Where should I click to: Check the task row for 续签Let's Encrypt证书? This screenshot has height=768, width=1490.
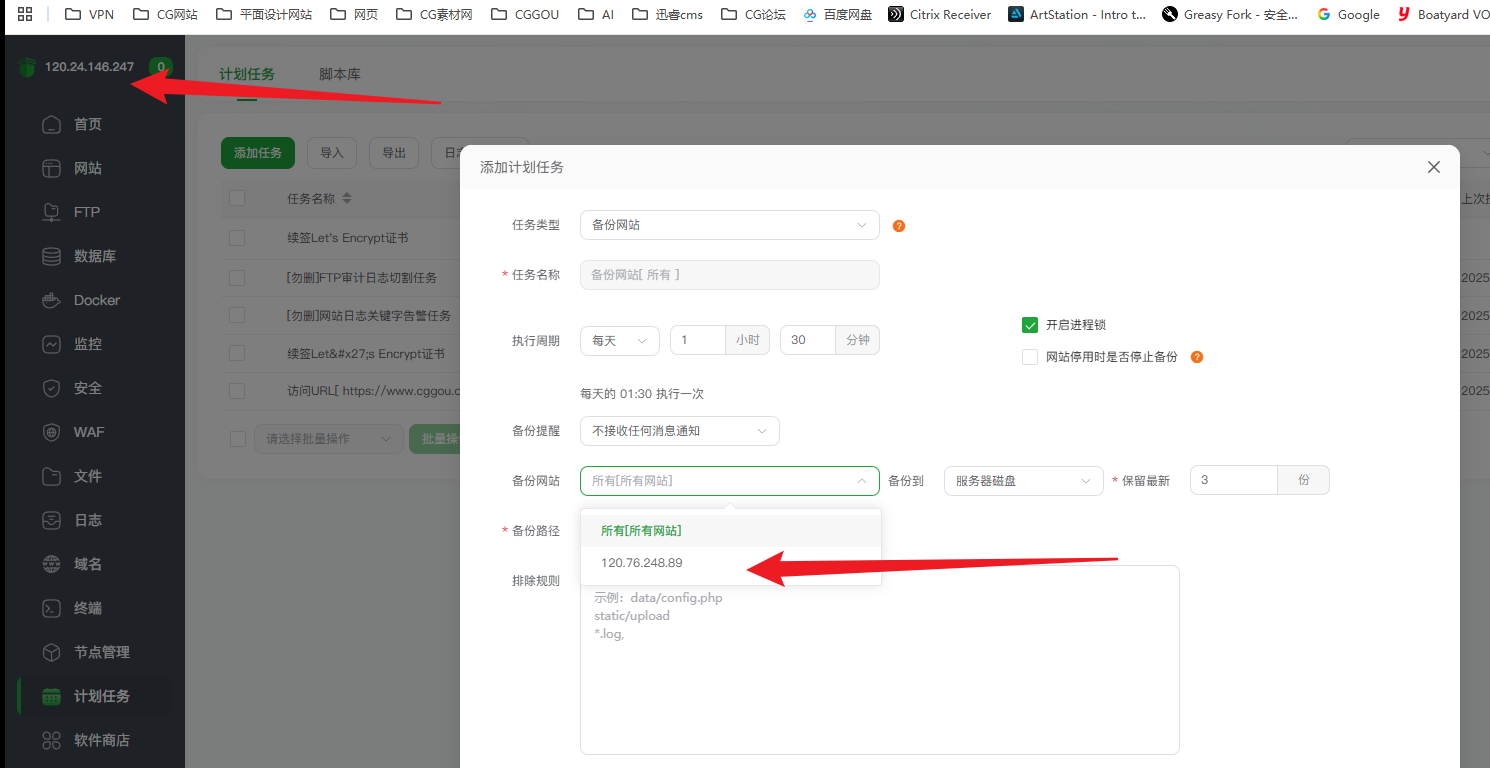(237, 238)
